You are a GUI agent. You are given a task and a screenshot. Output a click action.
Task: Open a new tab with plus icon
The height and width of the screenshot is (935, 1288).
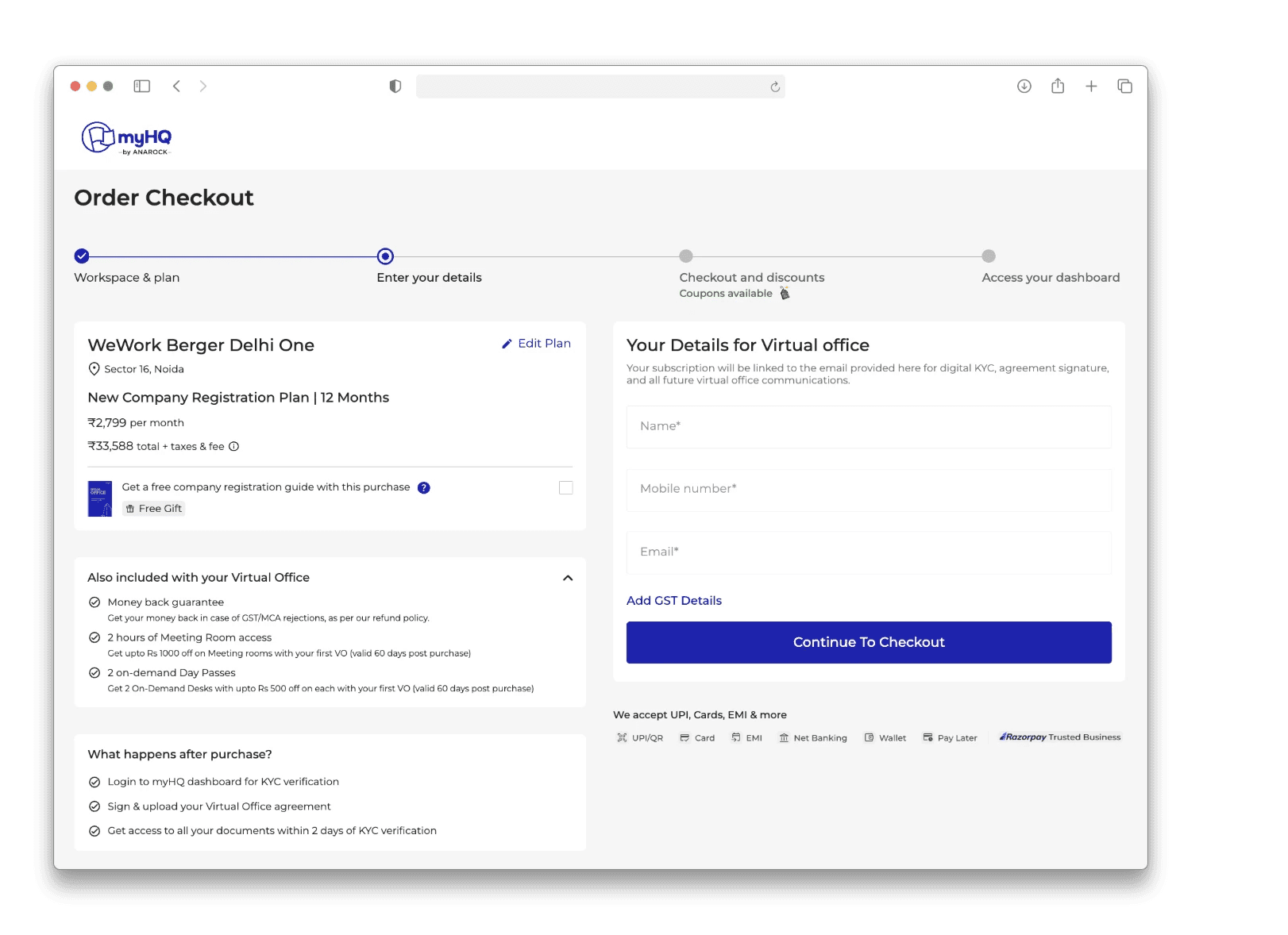(x=1091, y=86)
